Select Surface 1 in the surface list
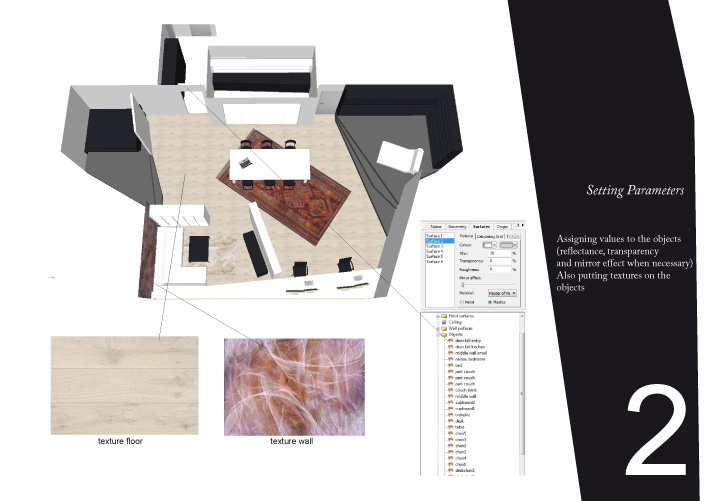This screenshot has height=501, width=709. click(x=440, y=236)
